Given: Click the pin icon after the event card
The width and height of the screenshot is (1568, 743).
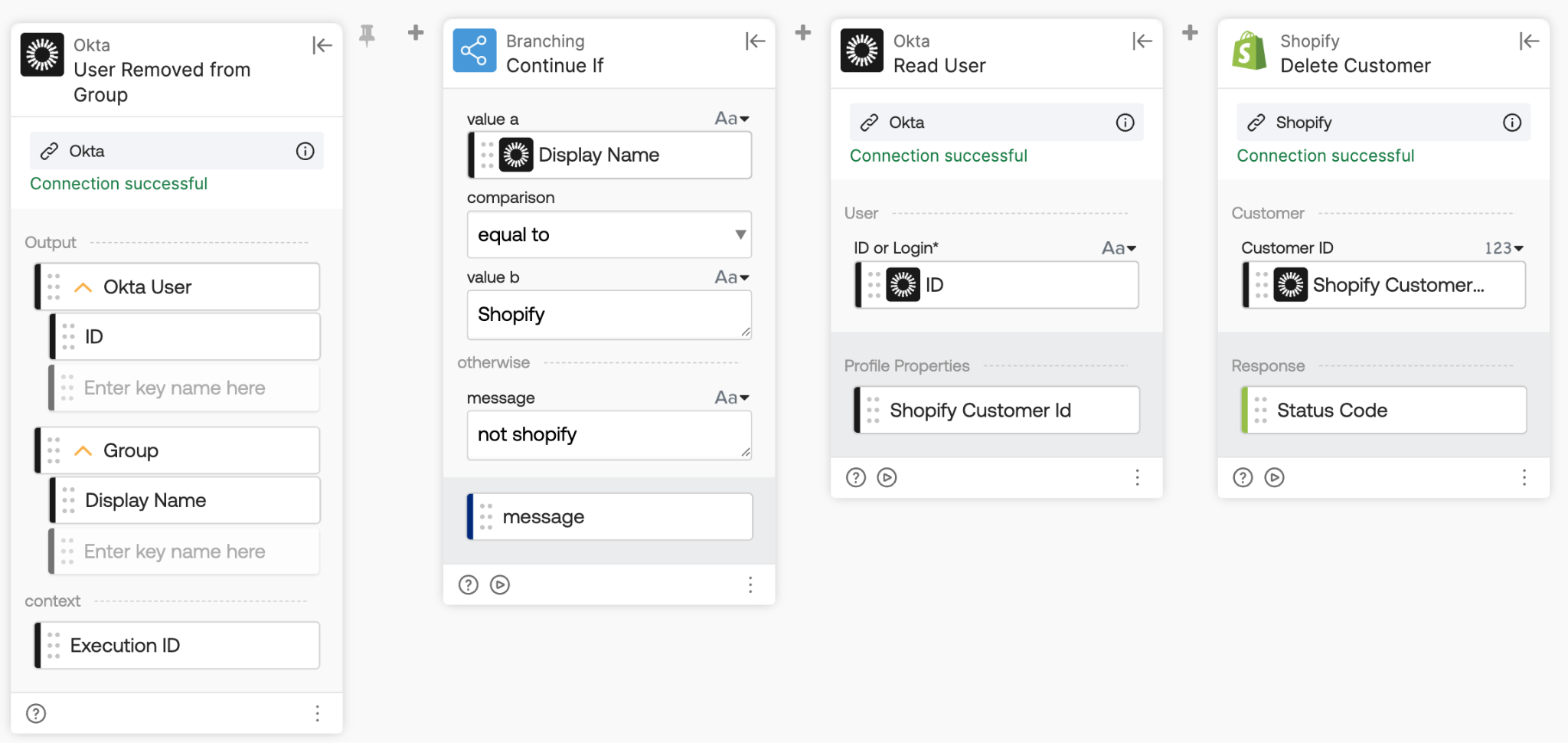Looking at the screenshot, I should [367, 34].
